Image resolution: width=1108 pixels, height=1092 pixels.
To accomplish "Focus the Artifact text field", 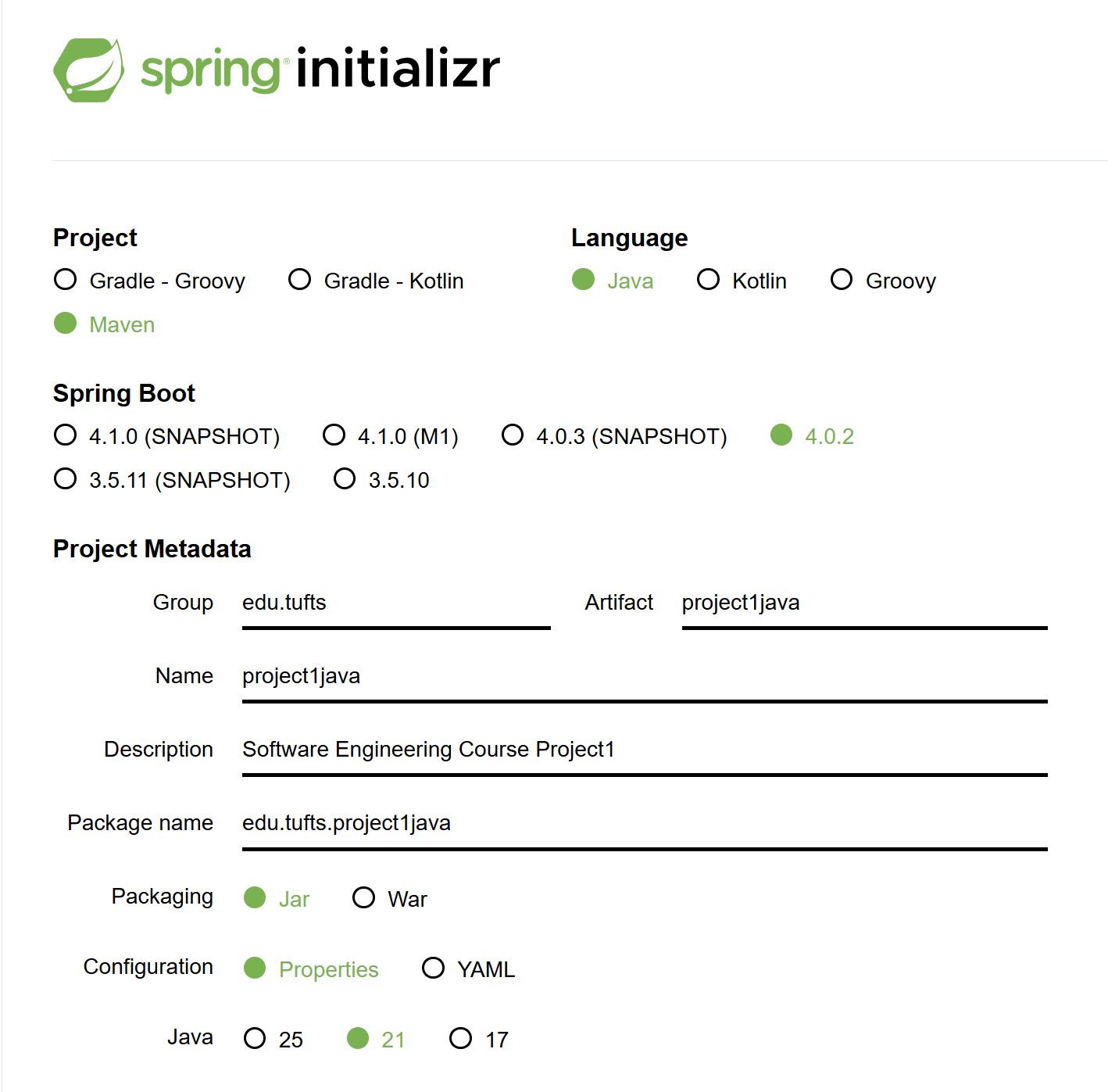I will click(863, 603).
